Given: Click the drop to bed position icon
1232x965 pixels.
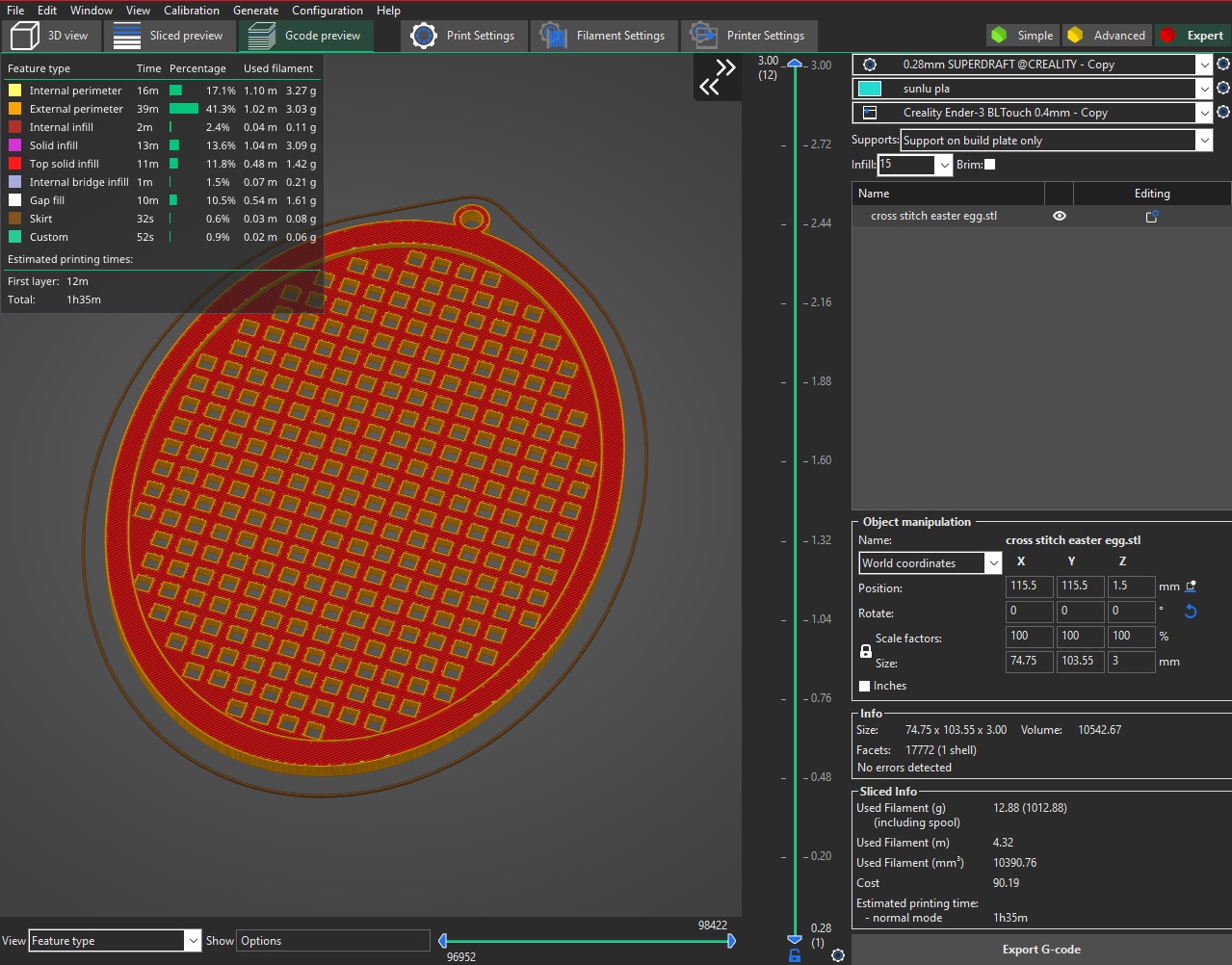Looking at the screenshot, I should [x=1191, y=586].
